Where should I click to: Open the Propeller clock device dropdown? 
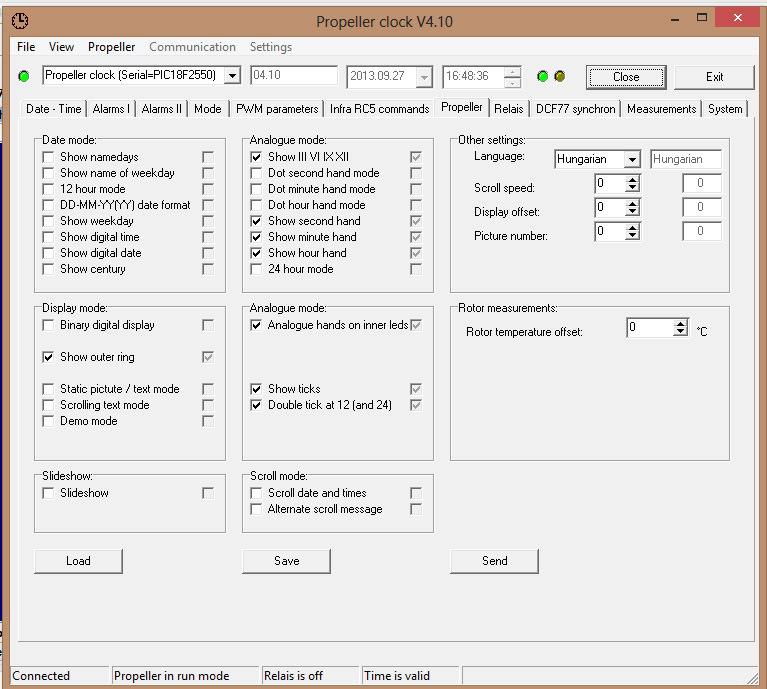(x=232, y=76)
